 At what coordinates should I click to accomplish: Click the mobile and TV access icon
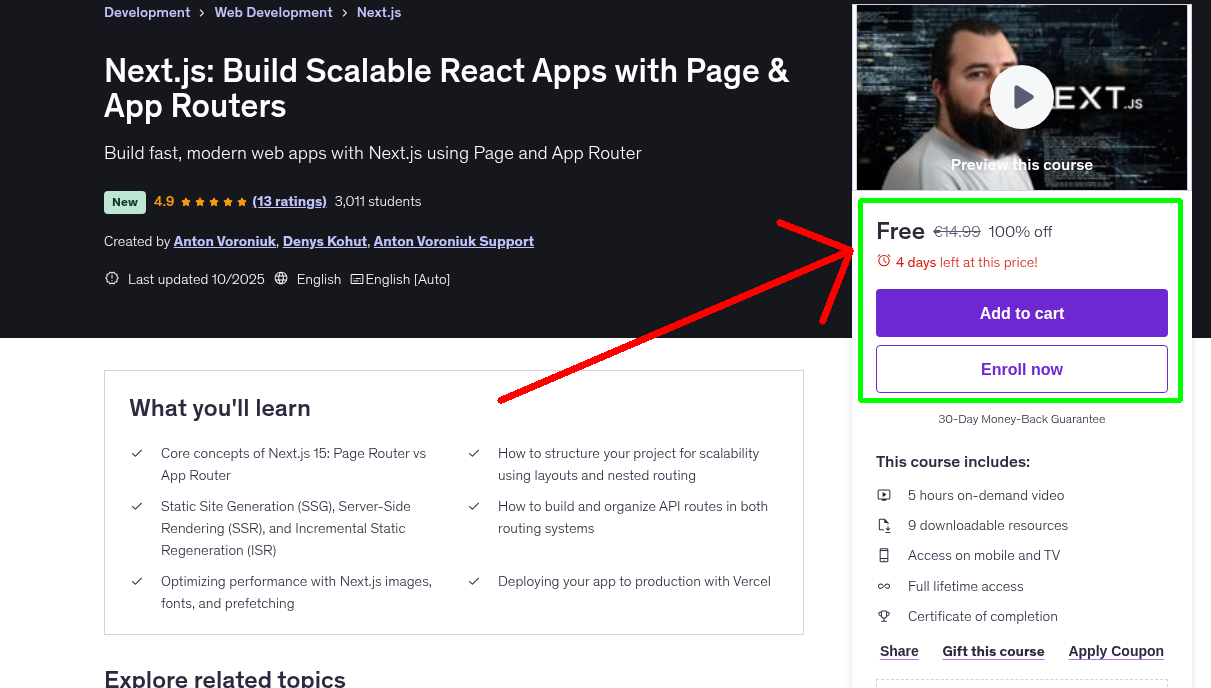click(884, 555)
